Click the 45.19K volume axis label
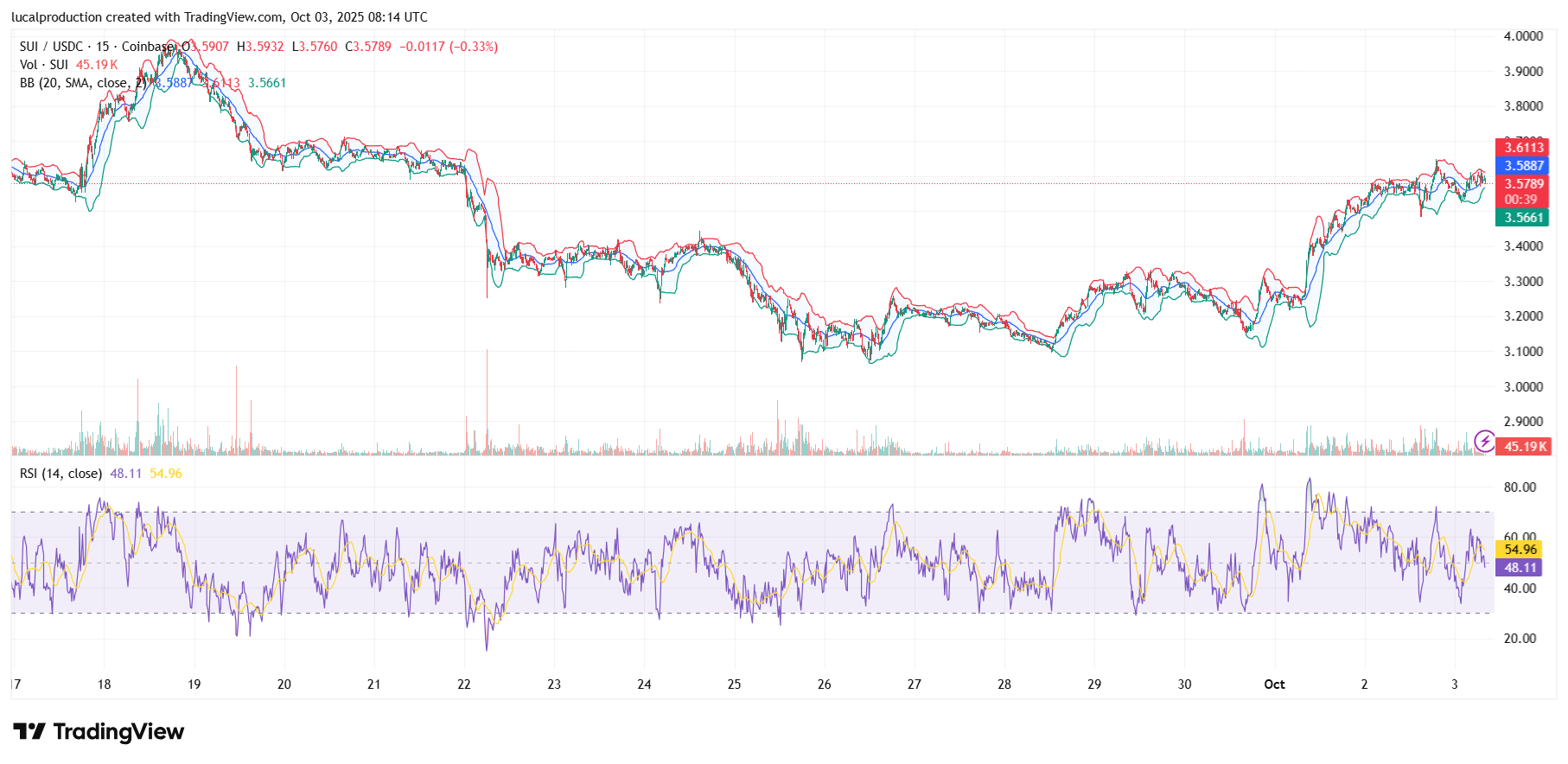 tap(1525, 447)
